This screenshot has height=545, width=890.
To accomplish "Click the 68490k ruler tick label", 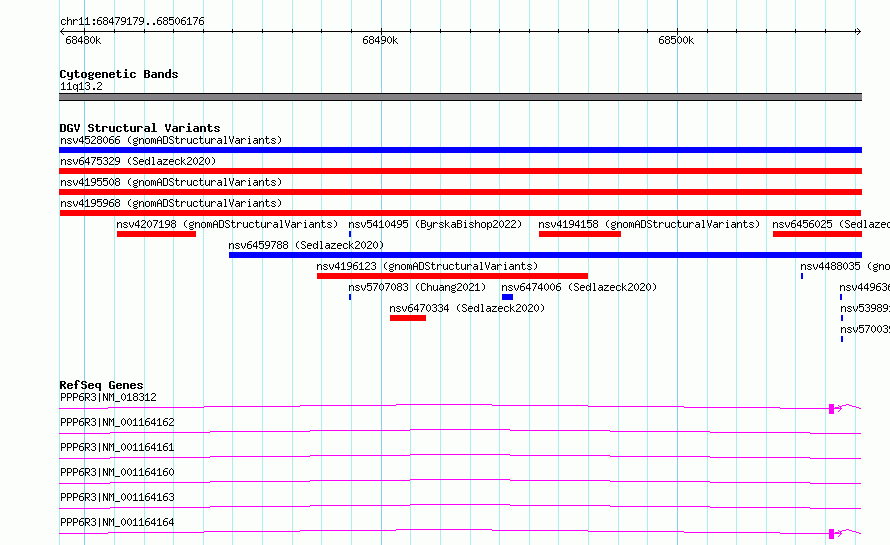I will (x=380, y=40).
